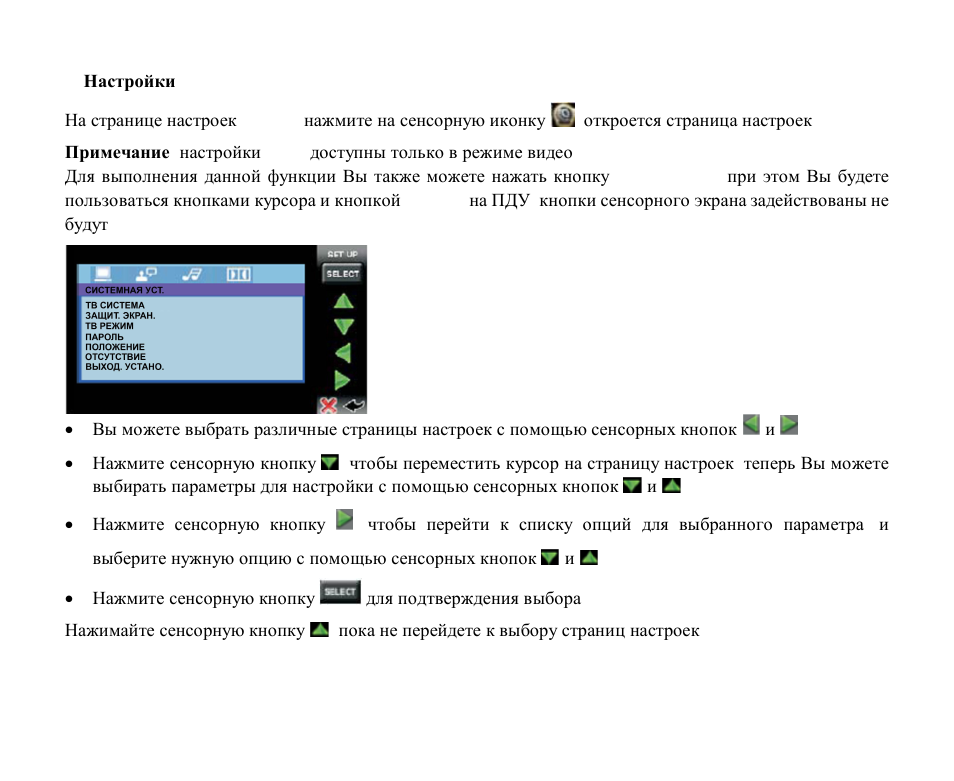Open the language setup tab icon
Viewport: 954px width, 781px height.
[x=146, y=274]
